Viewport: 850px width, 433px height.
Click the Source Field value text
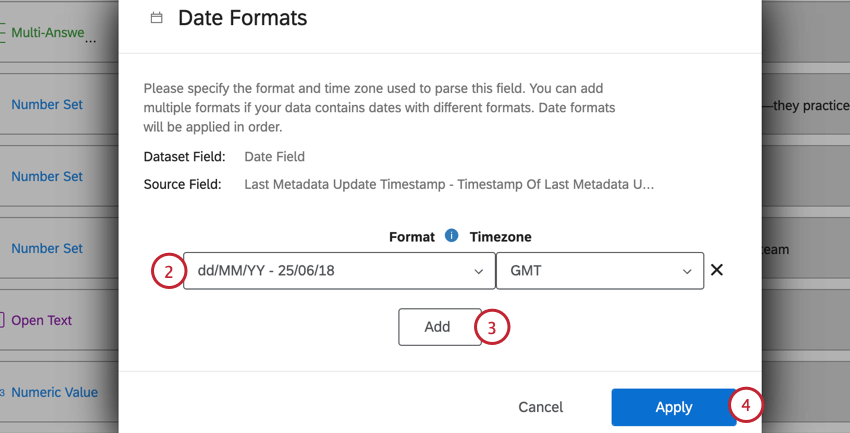coord(448,184)
